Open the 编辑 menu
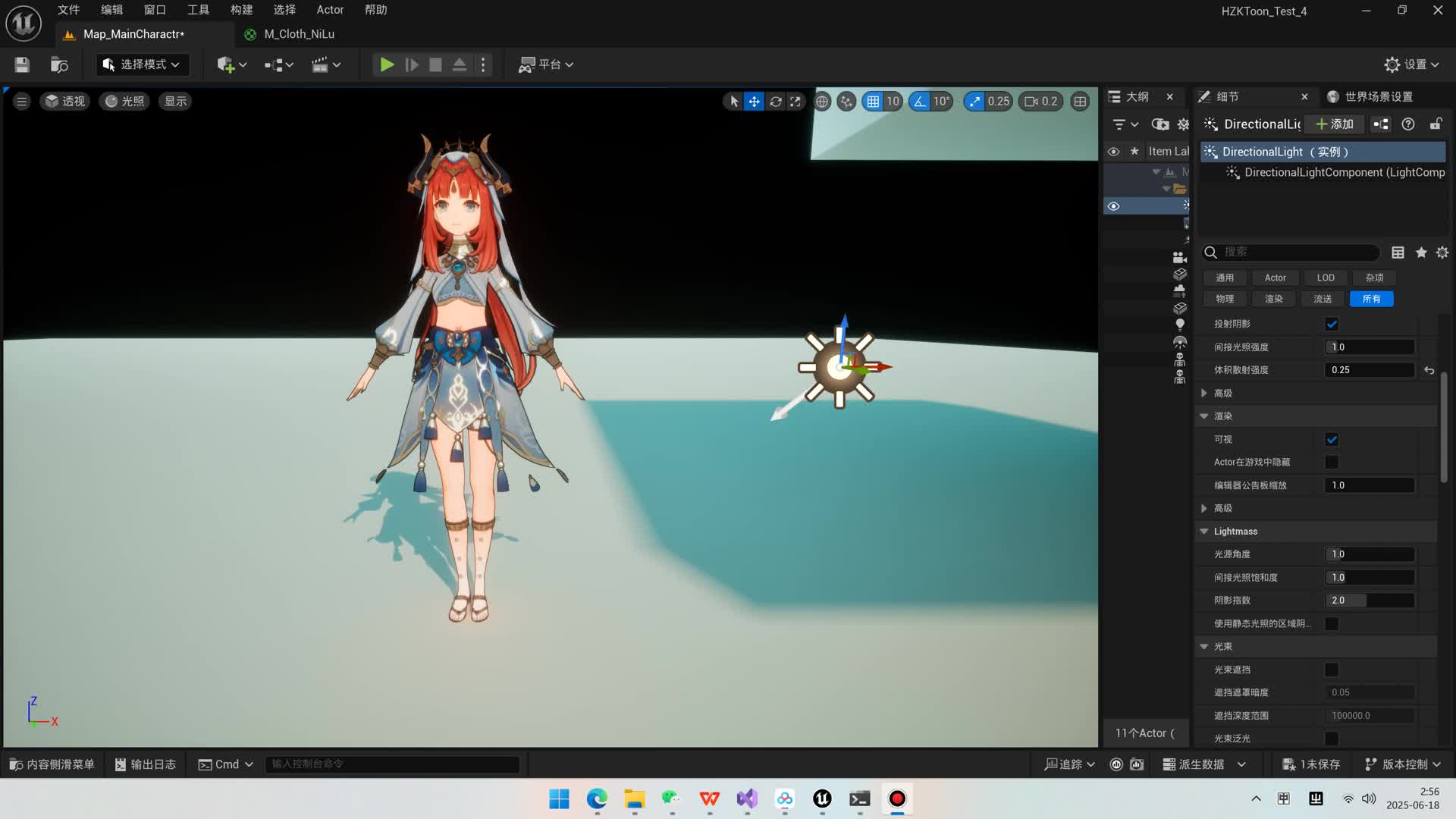The height and width of the screenshot is (819, 1456). [x=111, y=10]
